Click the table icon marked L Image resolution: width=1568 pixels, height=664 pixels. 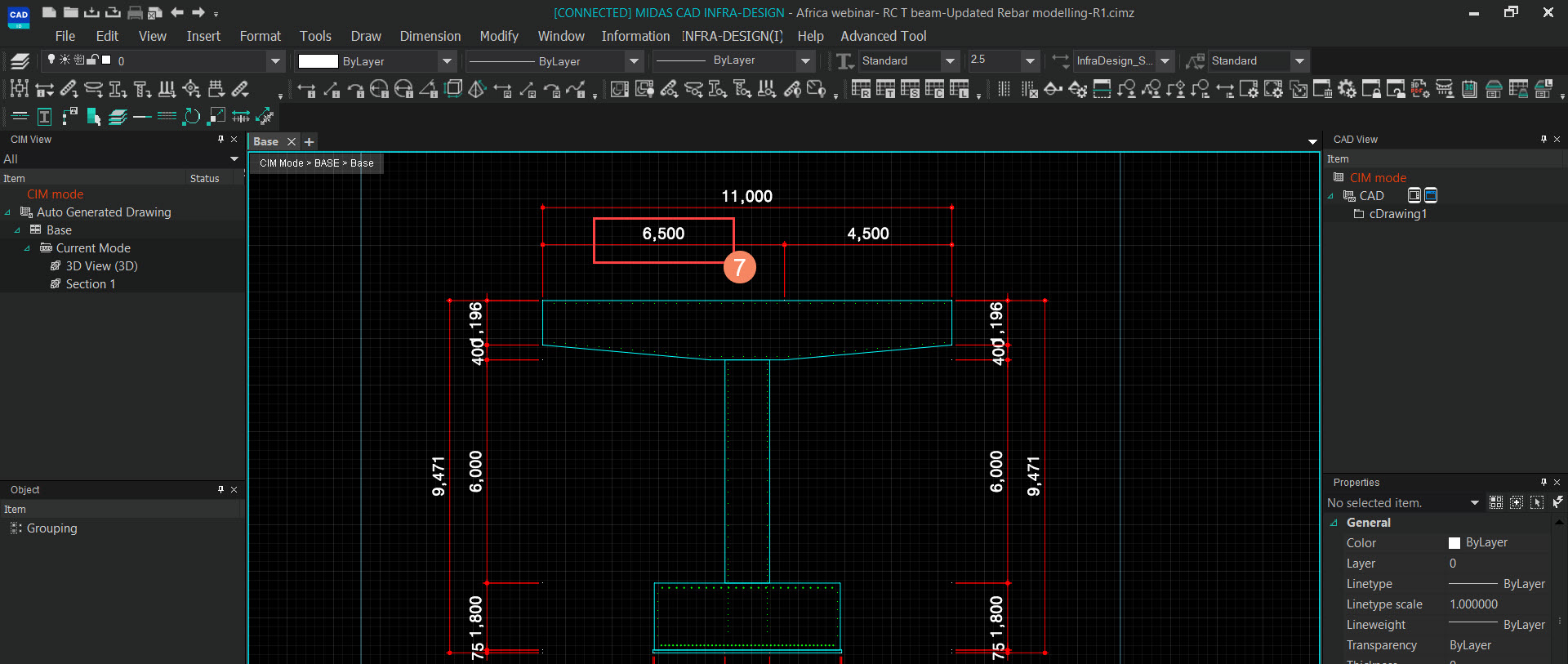click(x=959, y=89)
